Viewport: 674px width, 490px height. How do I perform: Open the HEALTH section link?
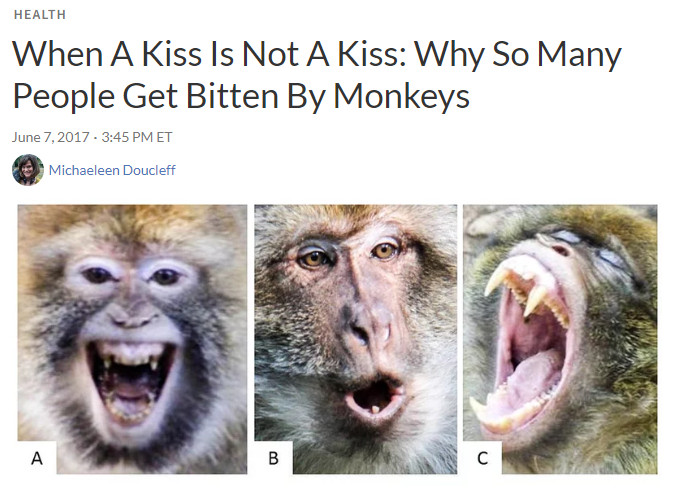tap(40, 15)
